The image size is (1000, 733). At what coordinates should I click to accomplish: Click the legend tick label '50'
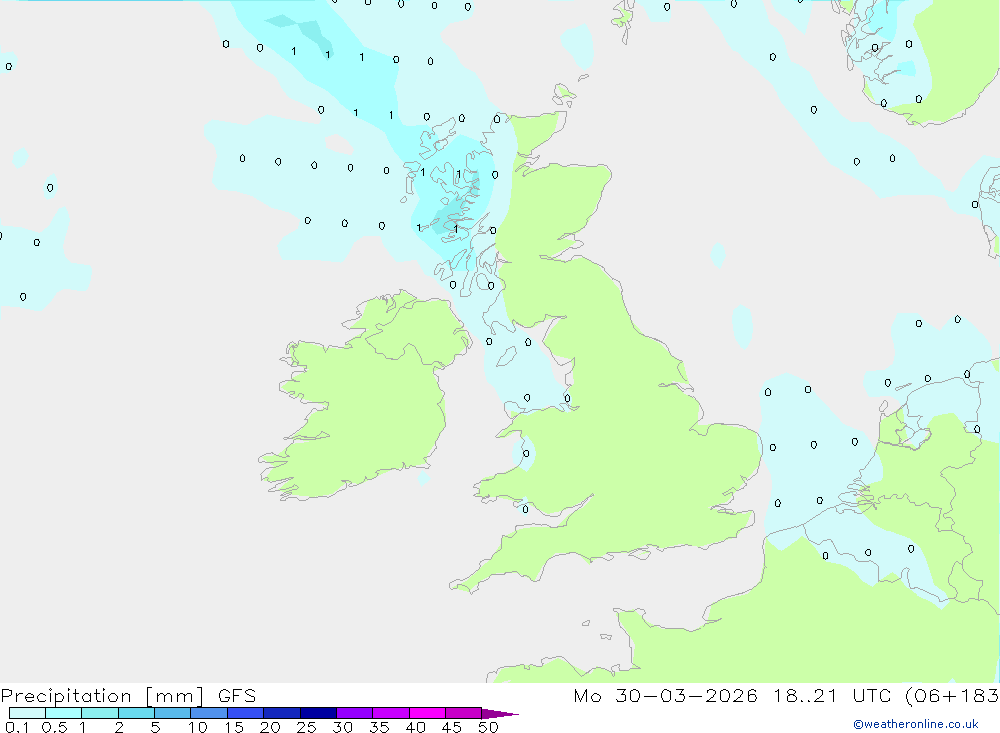(488, 727)
